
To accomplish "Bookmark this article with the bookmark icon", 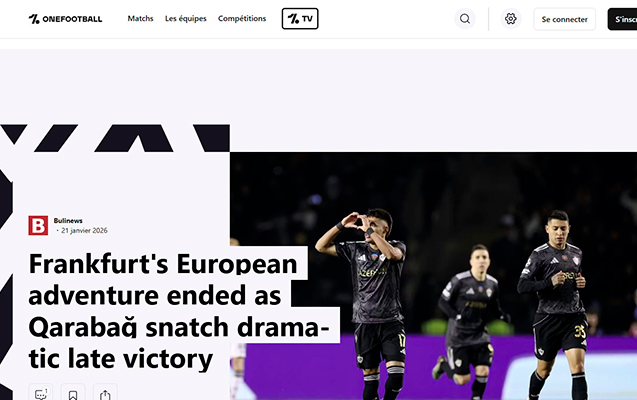I will [73, 394].
